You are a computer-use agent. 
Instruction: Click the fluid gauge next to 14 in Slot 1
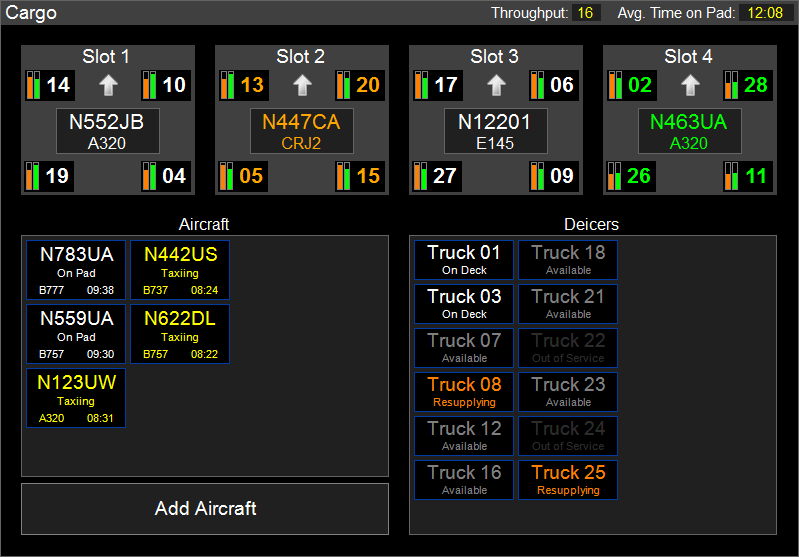click(34, 85)
